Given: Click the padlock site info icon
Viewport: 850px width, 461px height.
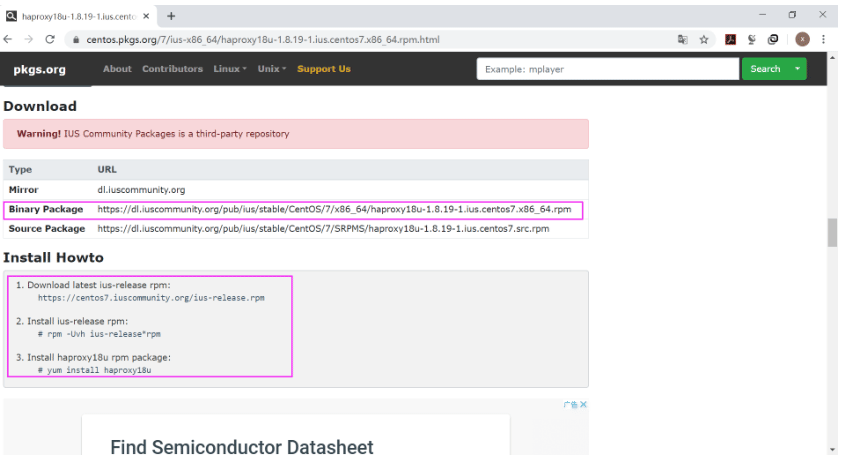Looking at the screenshot, I should click(x=76, y=40).
